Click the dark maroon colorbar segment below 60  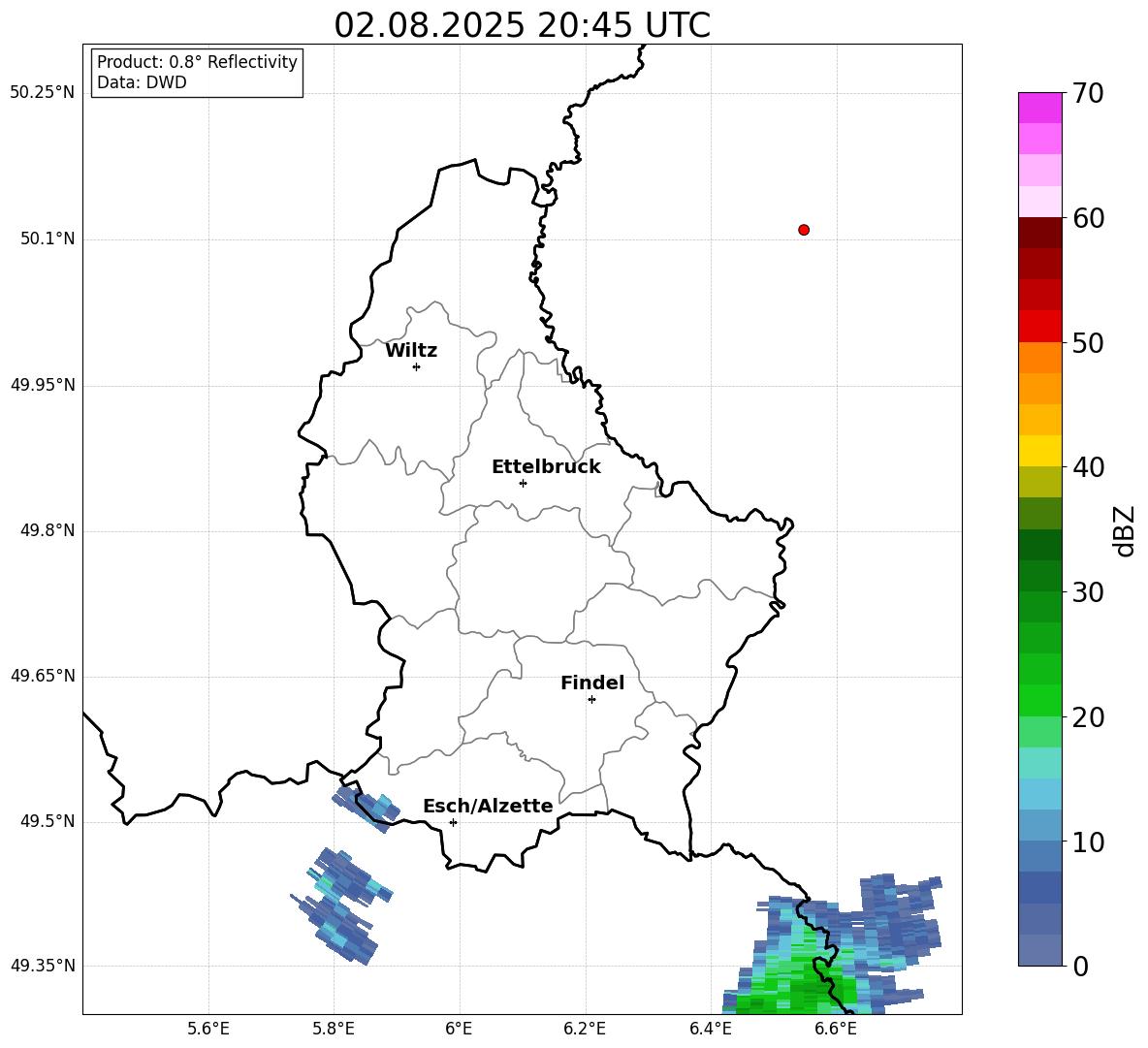1039,232
